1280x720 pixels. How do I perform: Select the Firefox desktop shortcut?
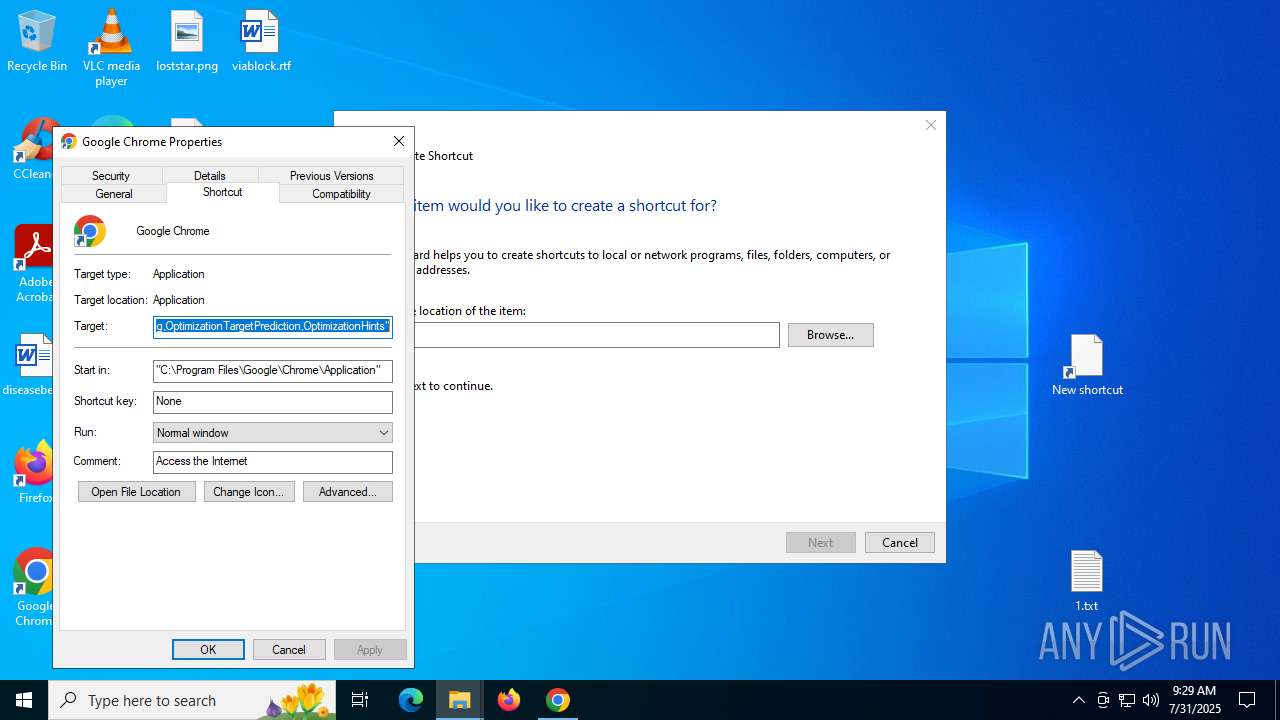[x=33, y=474]
